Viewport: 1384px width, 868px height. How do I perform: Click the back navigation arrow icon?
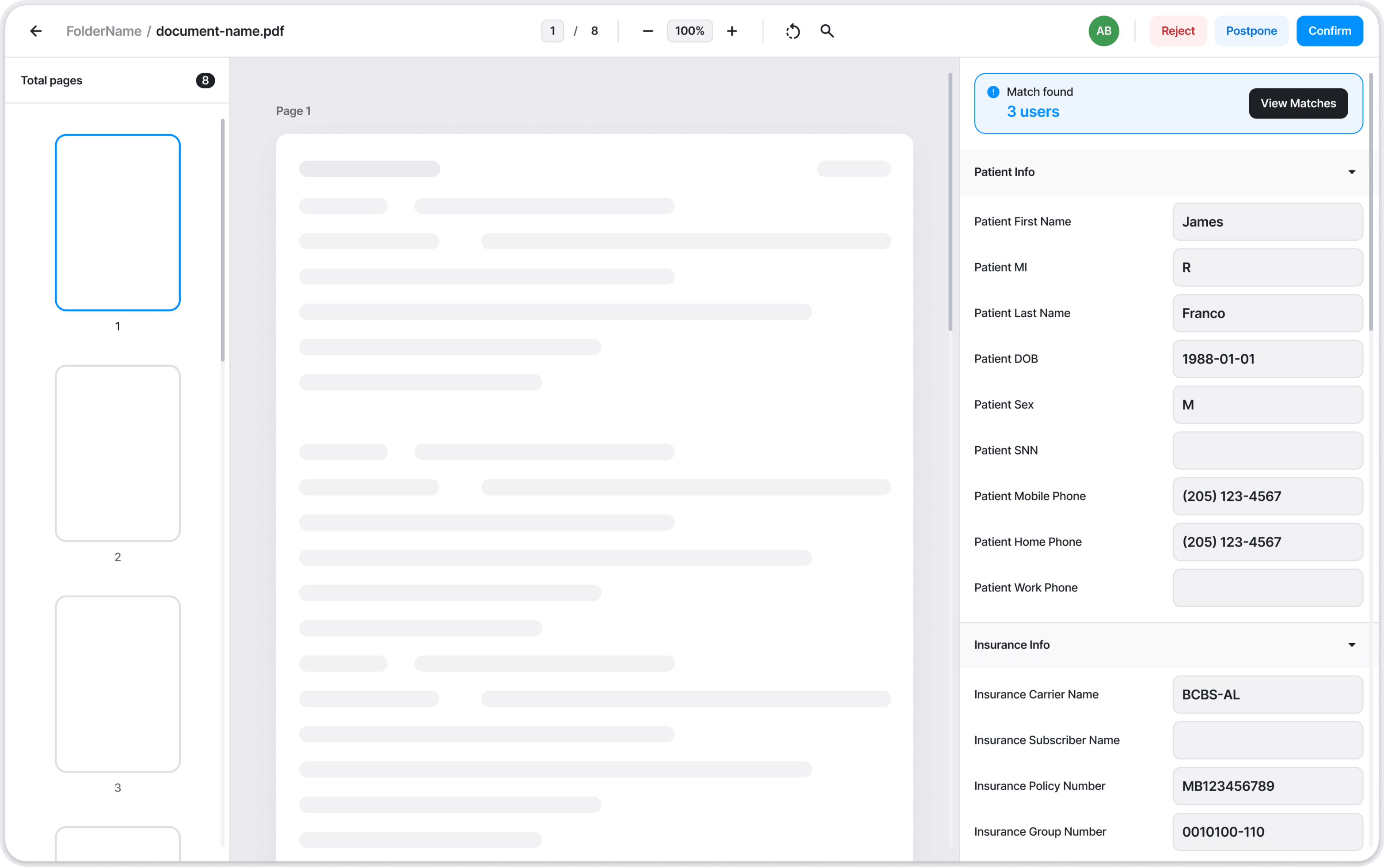36,31
